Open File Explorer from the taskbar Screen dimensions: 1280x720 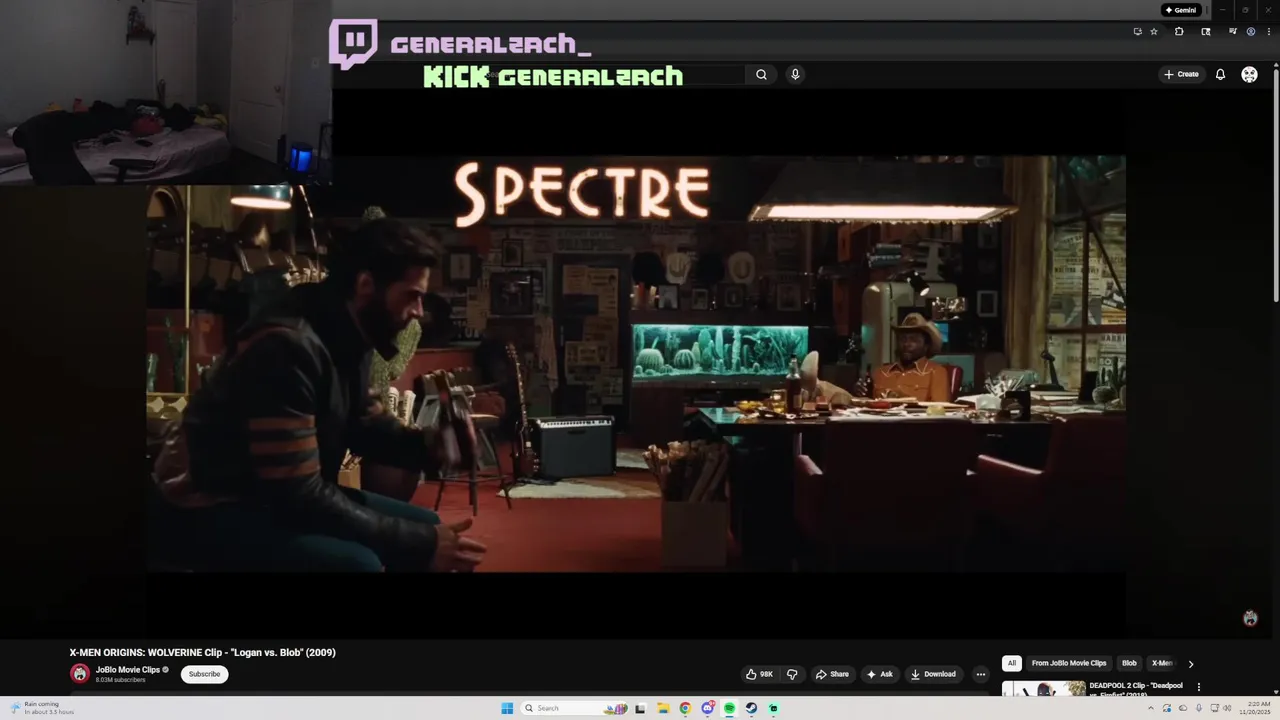click(x=663, y=708)
